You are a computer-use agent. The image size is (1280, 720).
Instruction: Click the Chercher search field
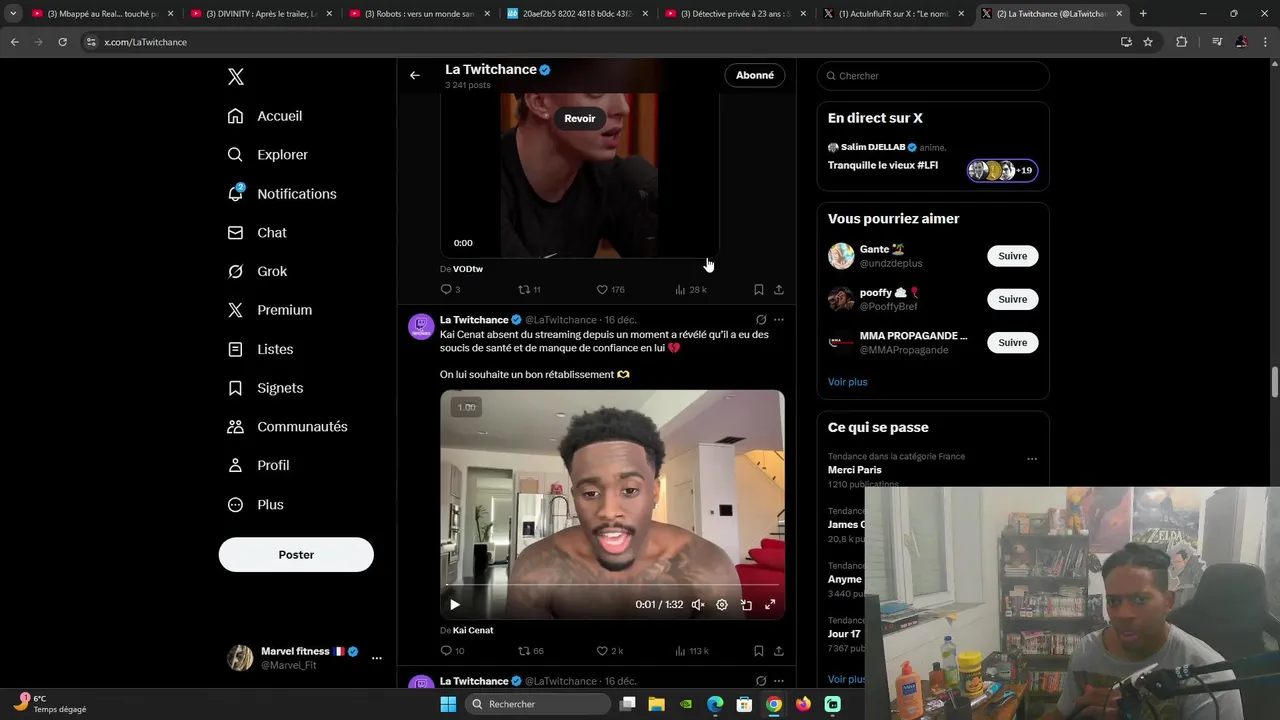[933, 76]
